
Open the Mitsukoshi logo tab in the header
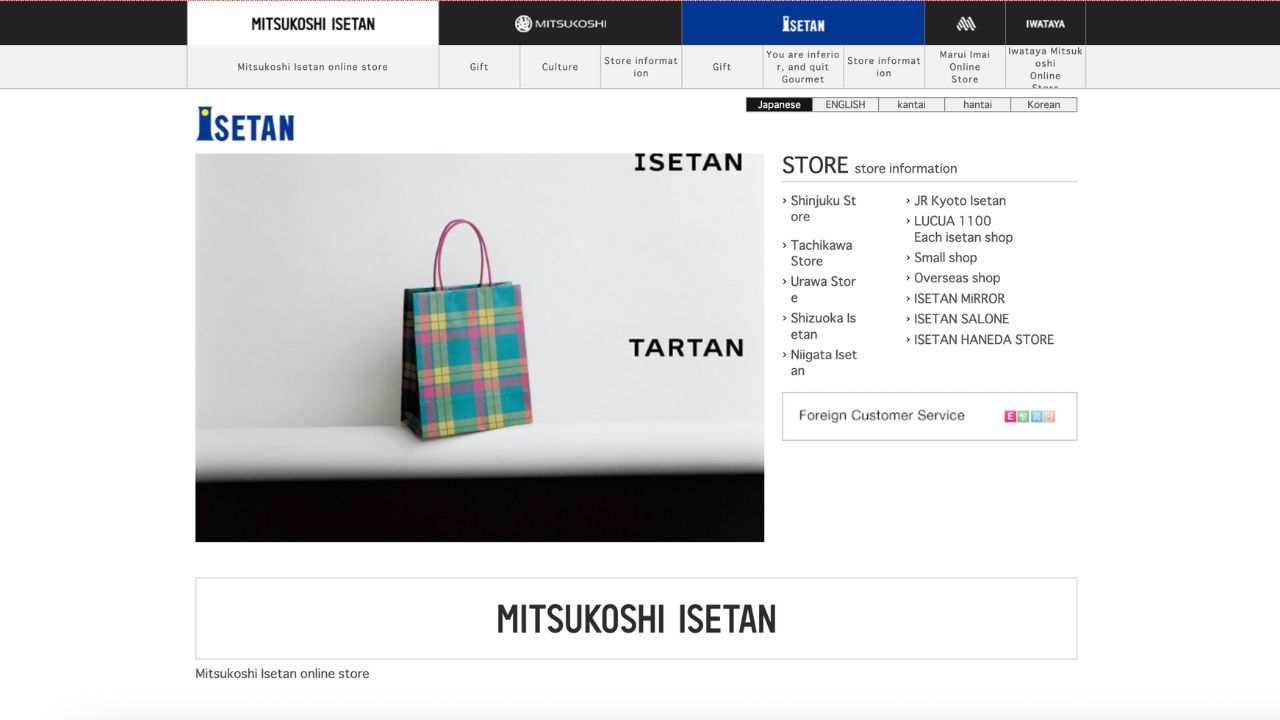pyautogui.click(x=560, y=23)
